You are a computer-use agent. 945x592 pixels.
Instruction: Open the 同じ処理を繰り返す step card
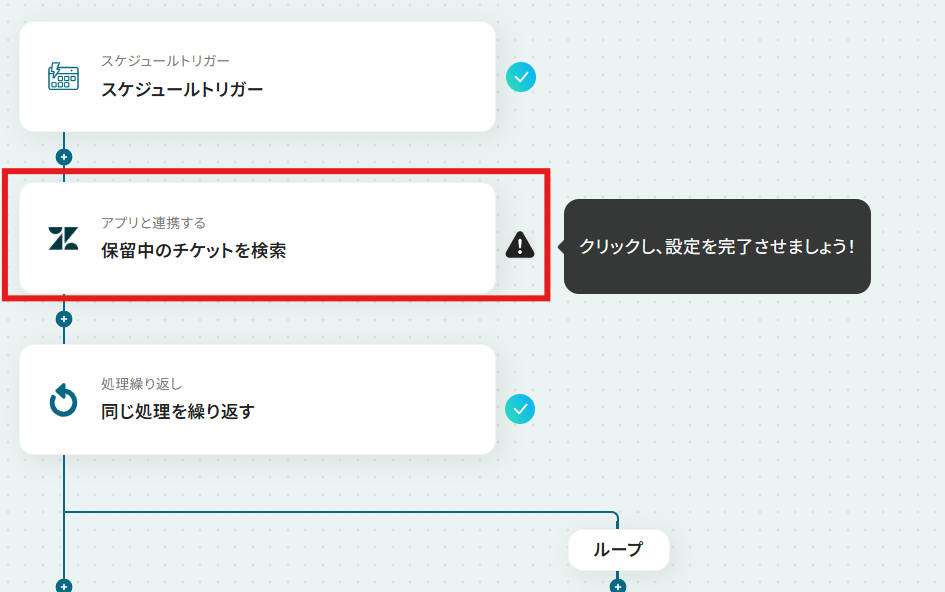(x=257, y=400)
